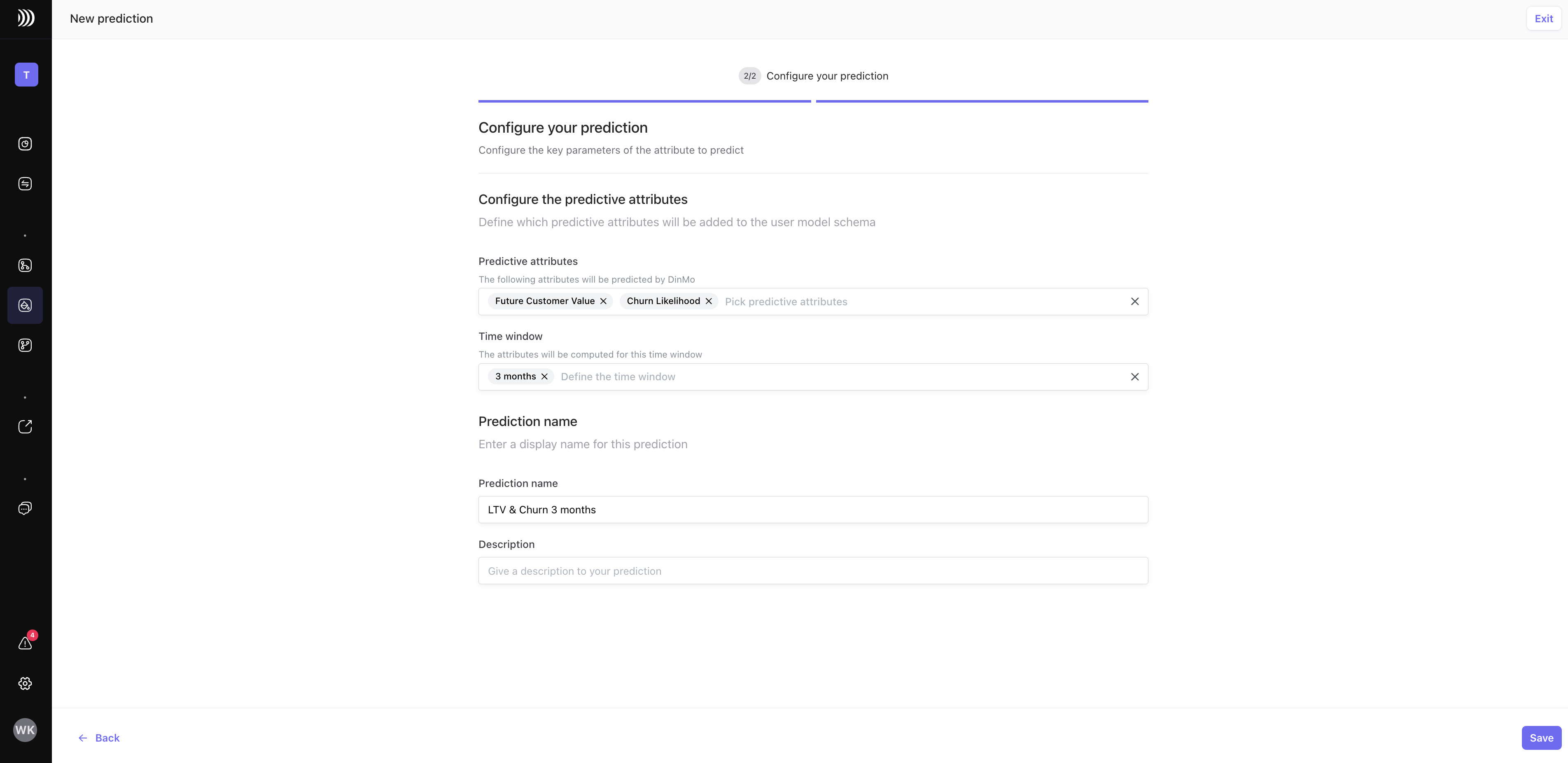Open the workspace switcher labeled T
This screenshot has width=1568, height=763.
point(26,75)
